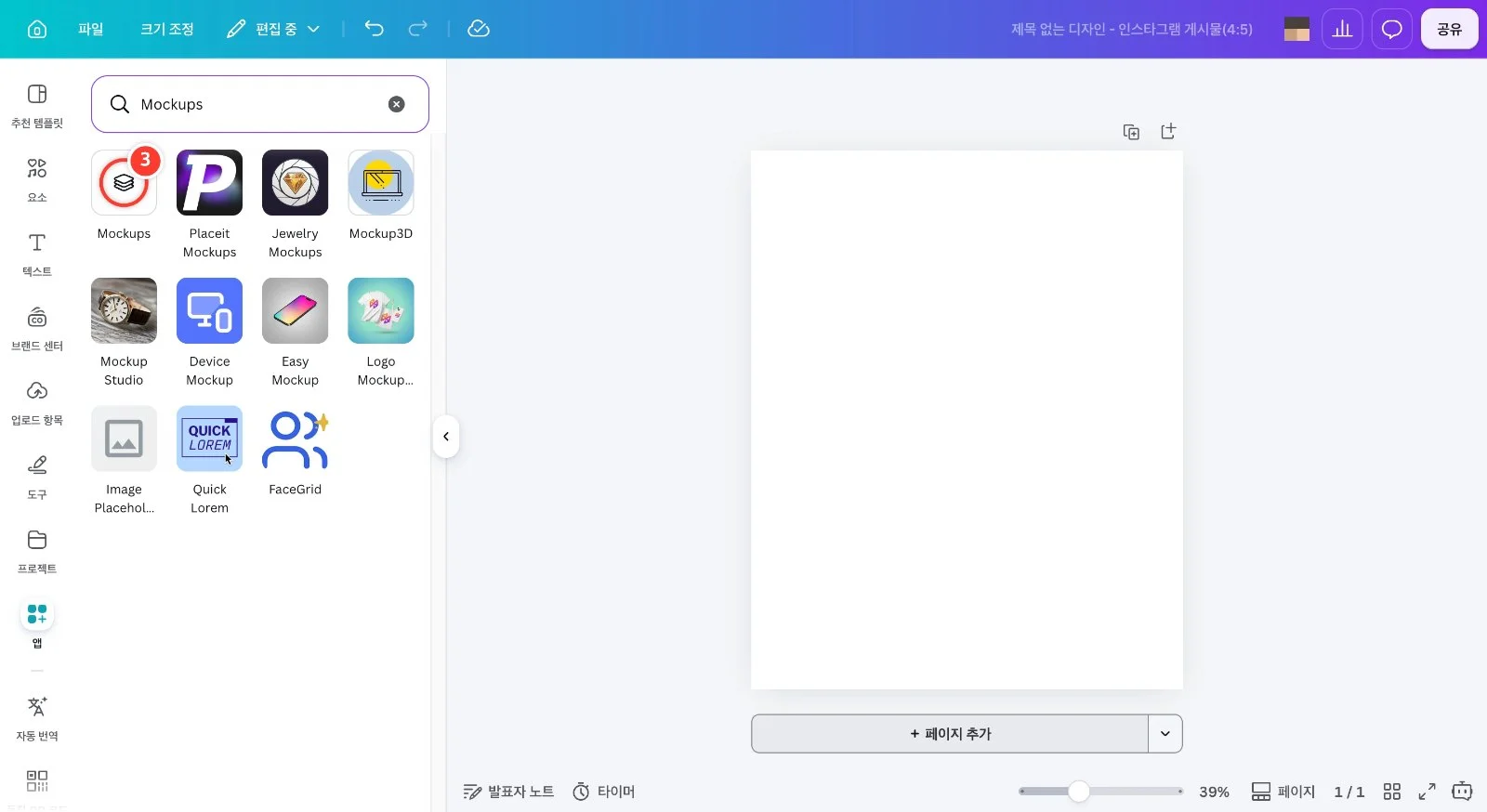Screen dimensions: 1487x812
Task: Open 자동 번역 sidebar tab
Action: click(37, 719)
